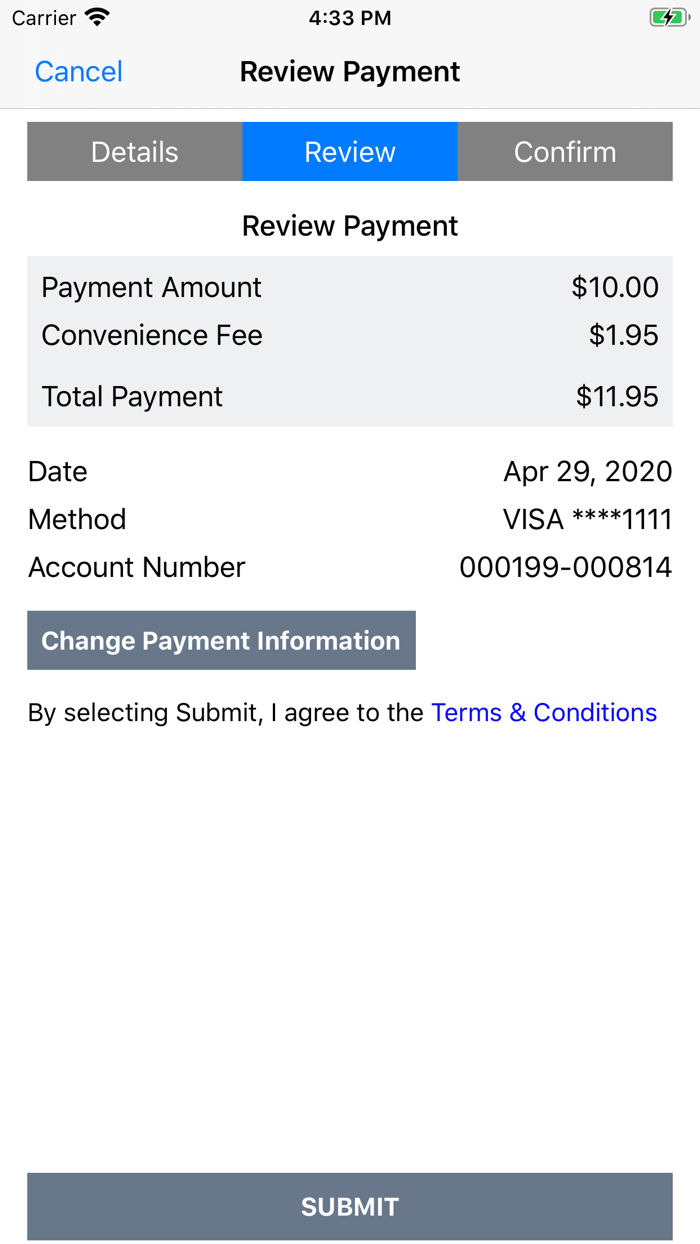Click the battery charging indicator

(x=669, y=17)
